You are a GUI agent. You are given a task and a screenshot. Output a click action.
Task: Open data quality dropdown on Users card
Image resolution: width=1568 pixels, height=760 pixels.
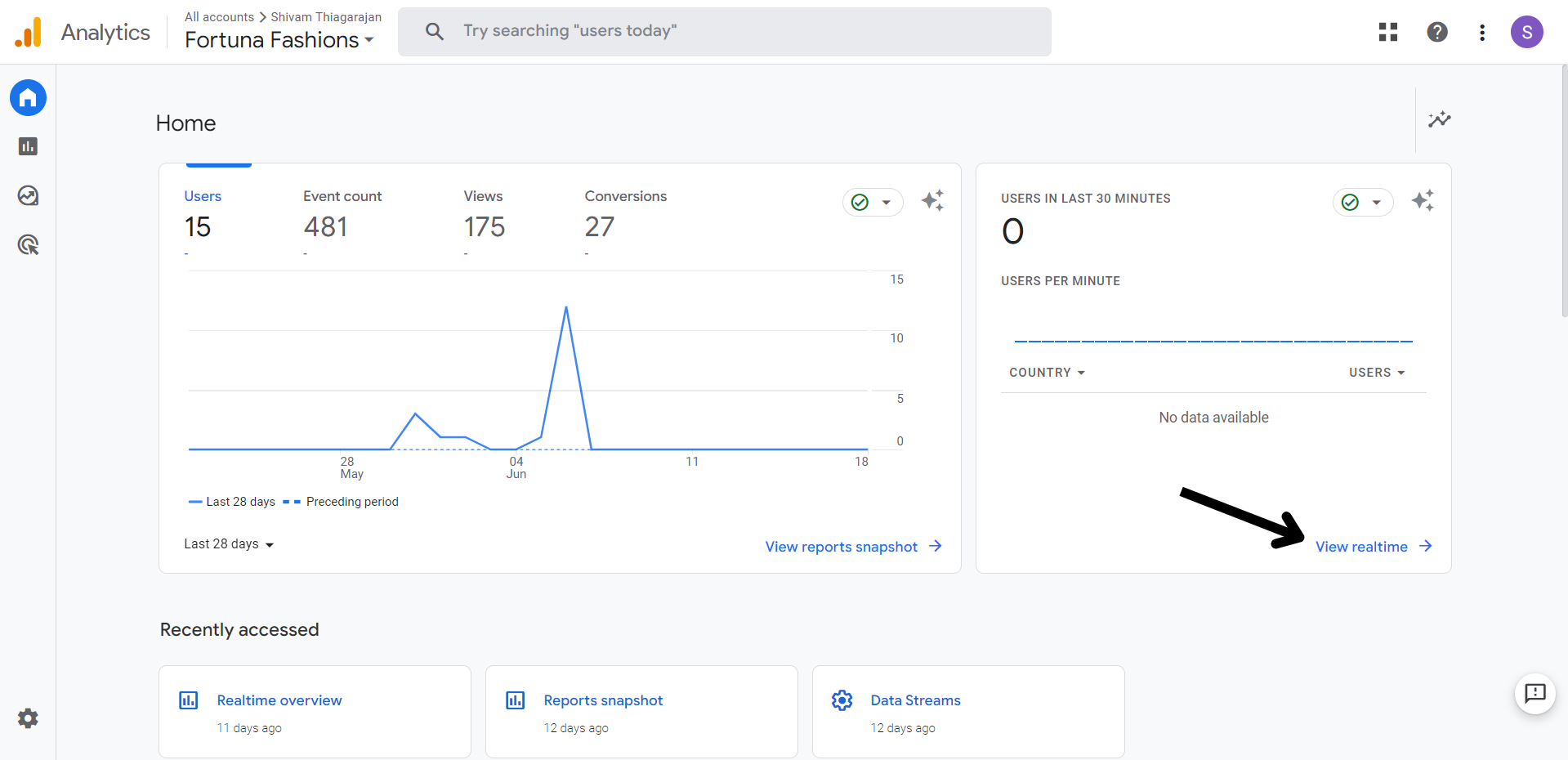point(873,202)
